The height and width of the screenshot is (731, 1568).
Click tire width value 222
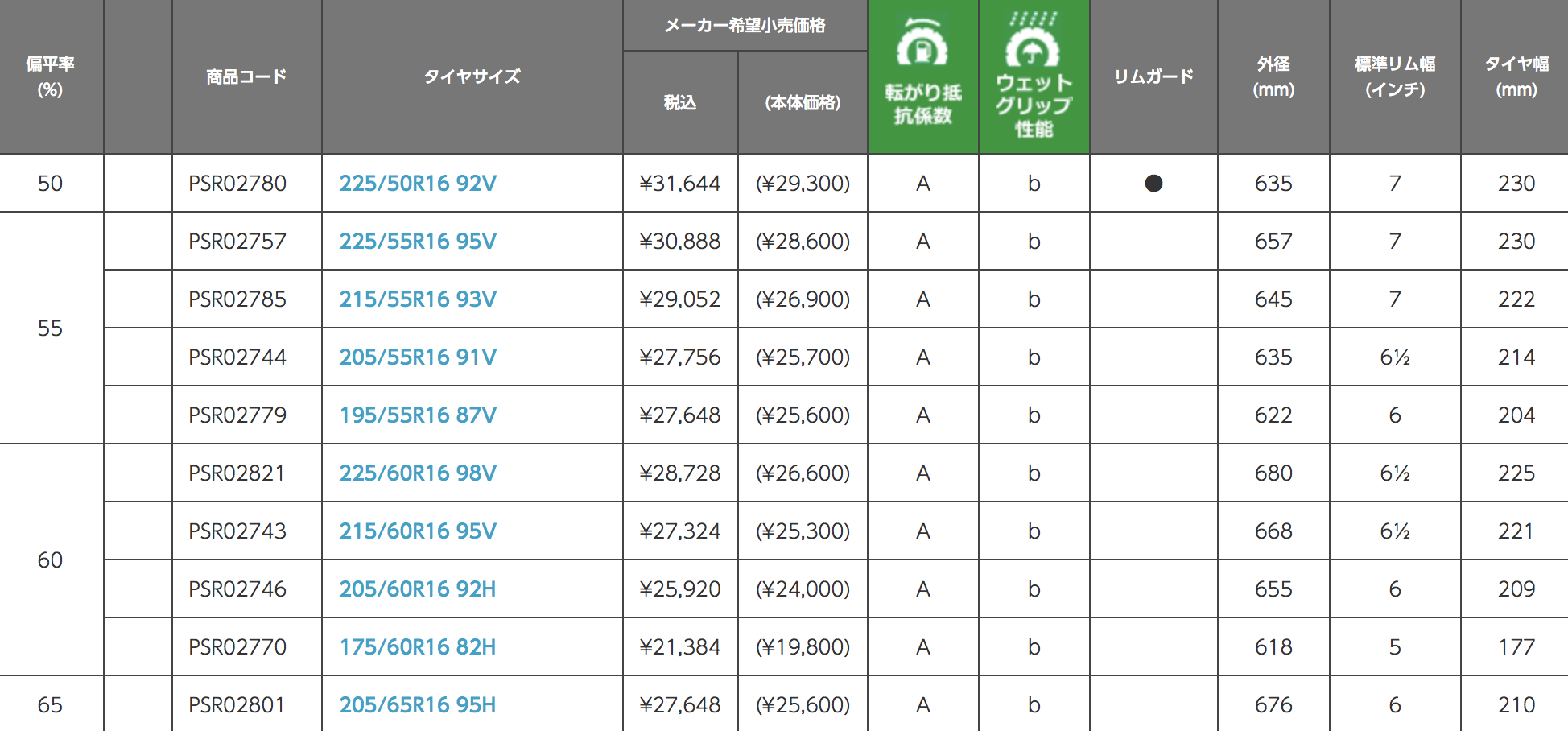point(1516,299)
